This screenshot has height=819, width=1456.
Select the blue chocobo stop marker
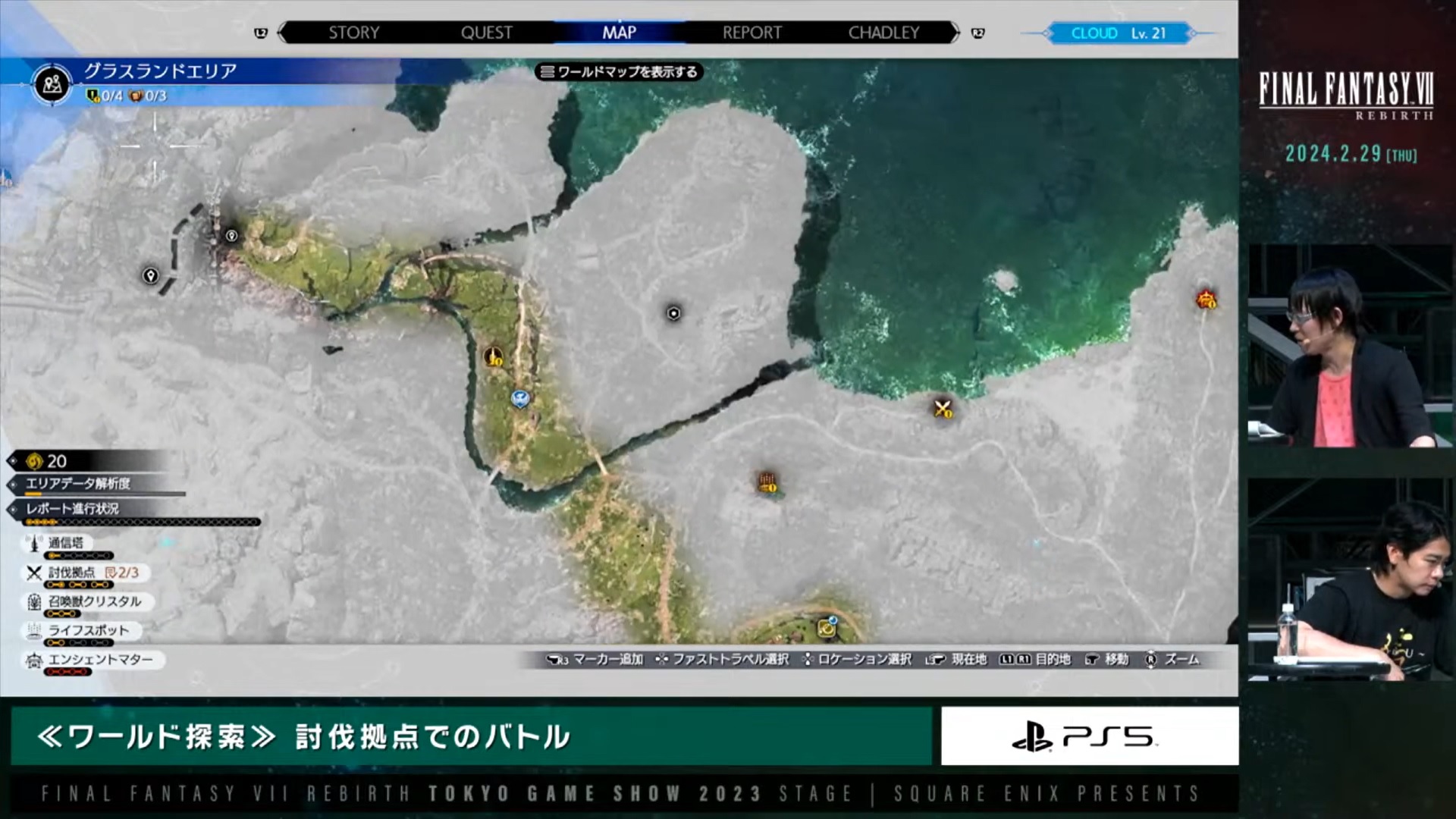[x=520, y=398]
